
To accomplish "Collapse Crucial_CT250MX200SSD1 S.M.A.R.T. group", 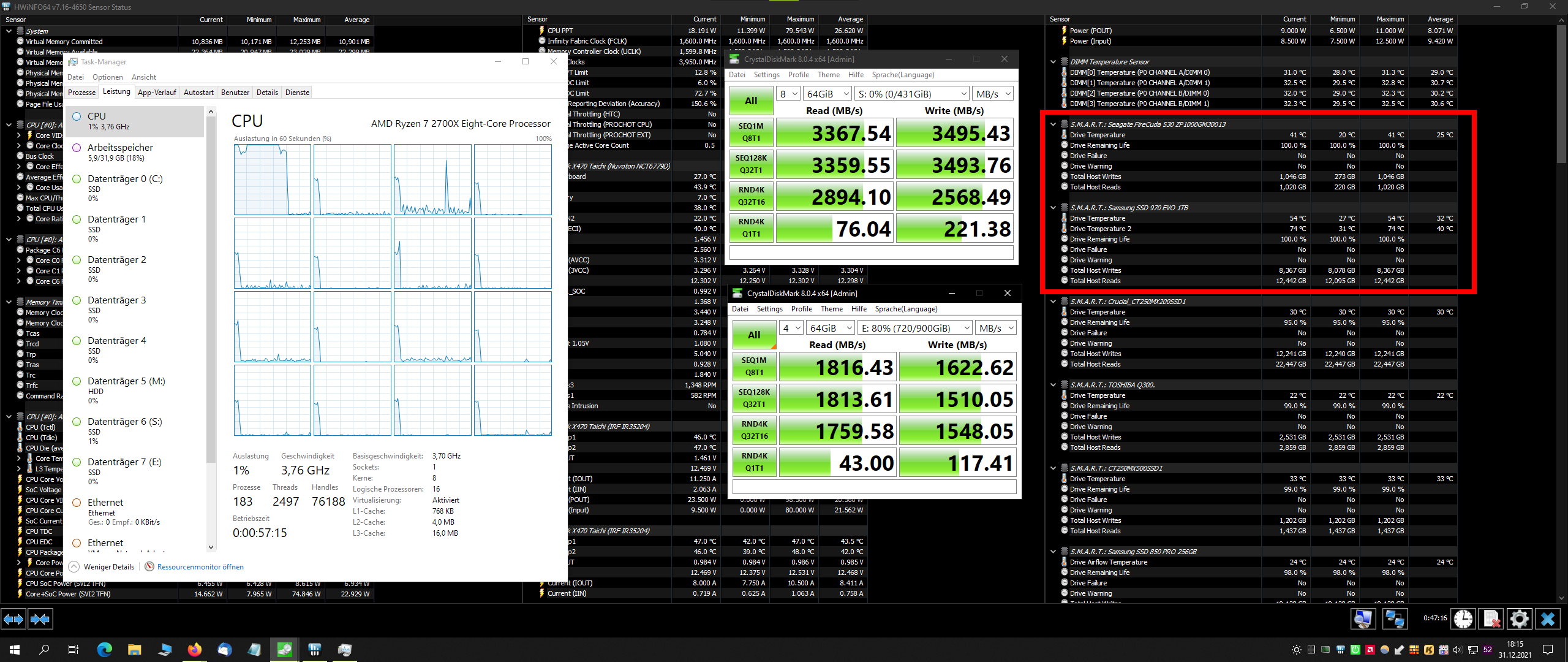I will pyautogui.click(x=1053, y=302).
